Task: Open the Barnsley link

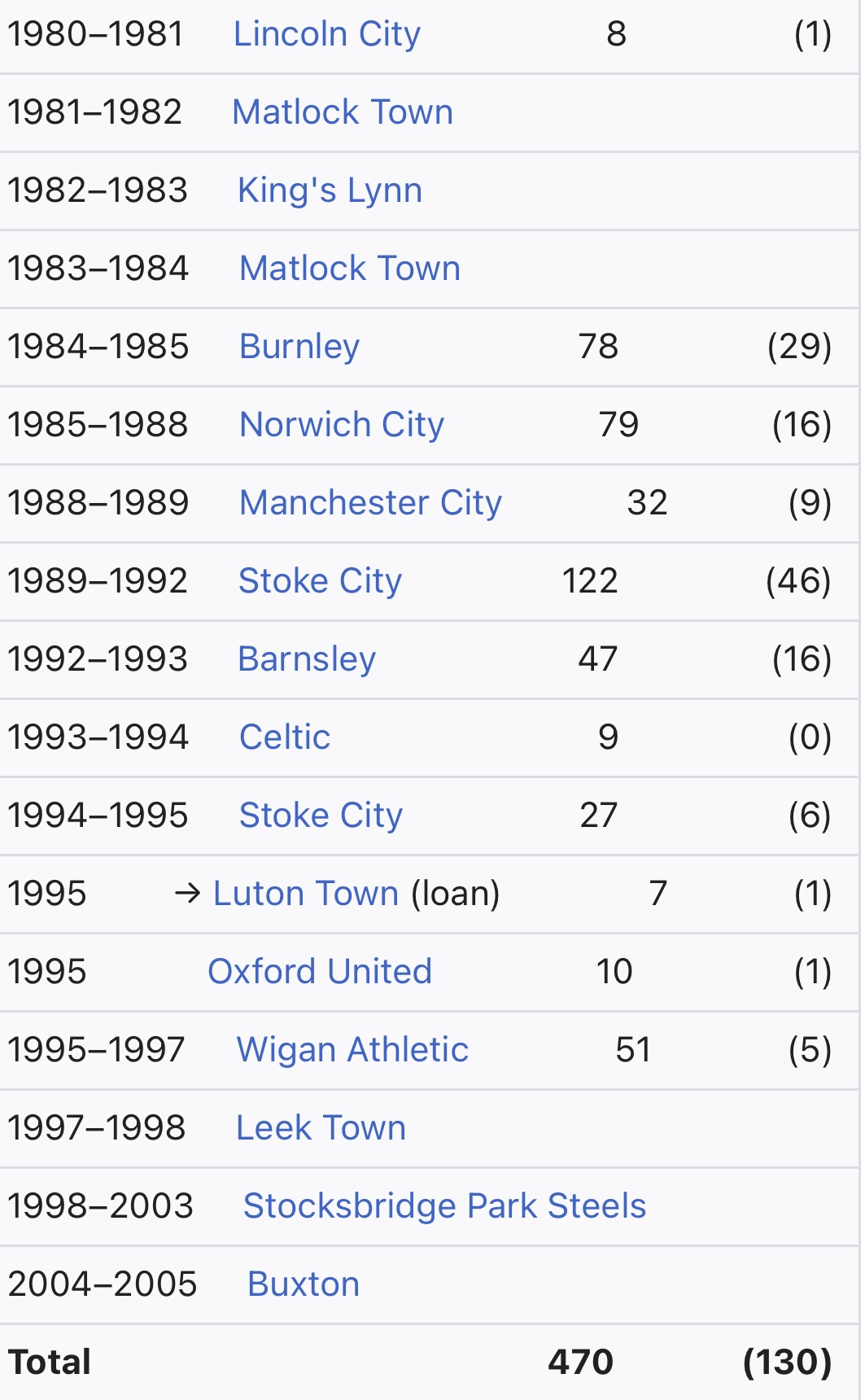Action: coord(307,659)
